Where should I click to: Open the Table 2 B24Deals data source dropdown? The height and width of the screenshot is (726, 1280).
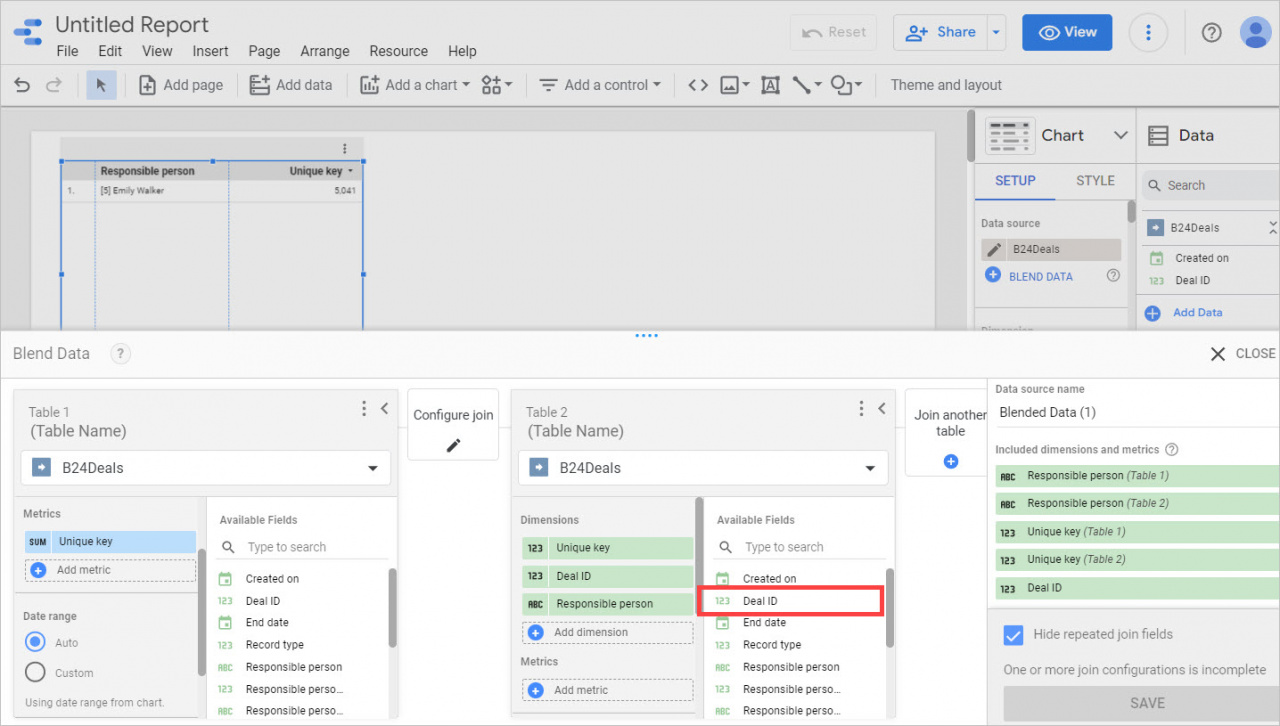(x=703, y=468)
